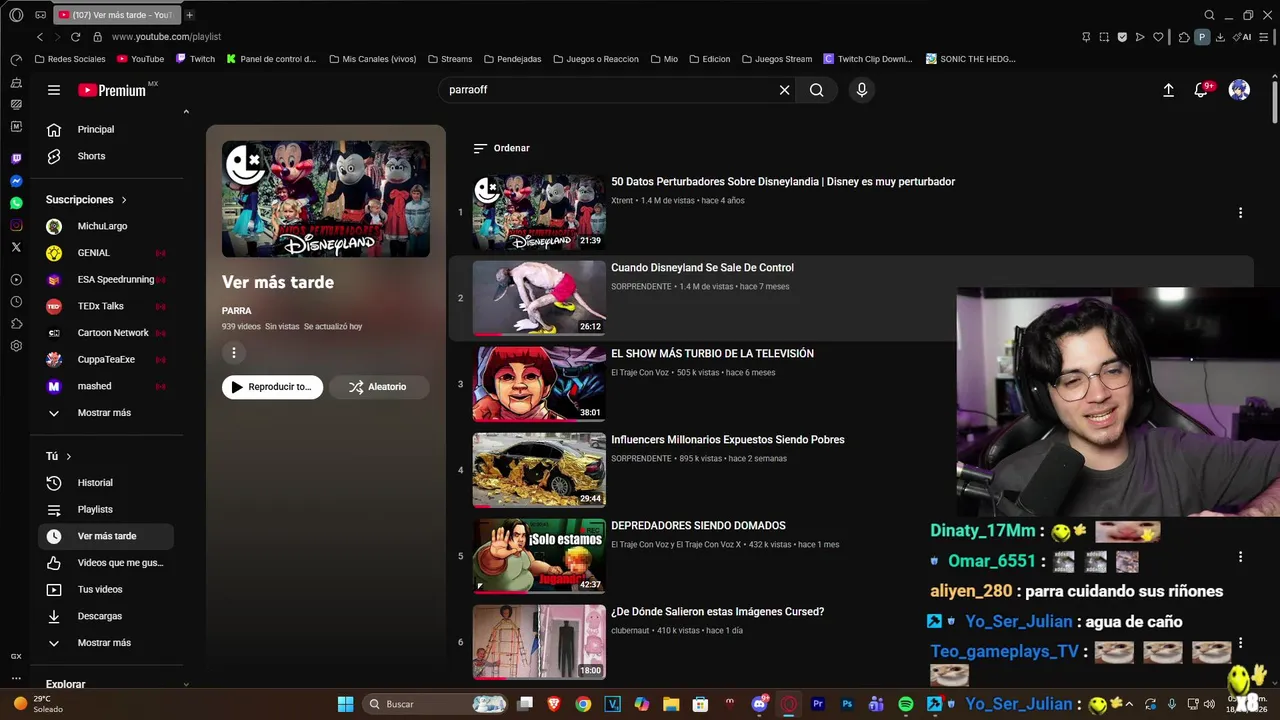The width and height of the screenshot is (1280, 720).
Task: Open Descargas in the sidebar
Action: [x=106, y=616]
